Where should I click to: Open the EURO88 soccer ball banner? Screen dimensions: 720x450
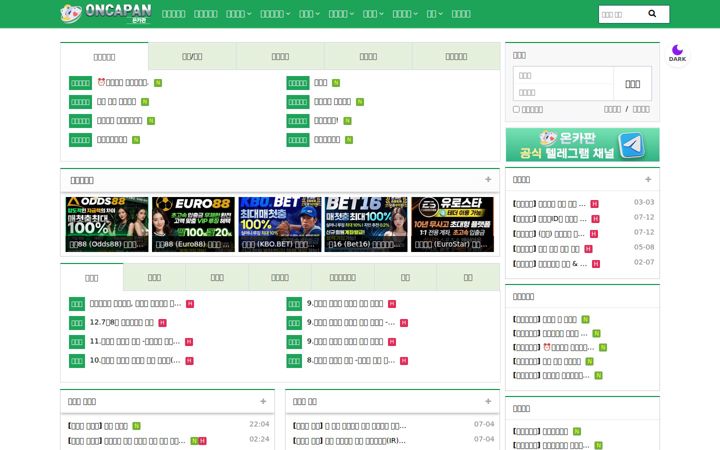(x=193, y=225)
